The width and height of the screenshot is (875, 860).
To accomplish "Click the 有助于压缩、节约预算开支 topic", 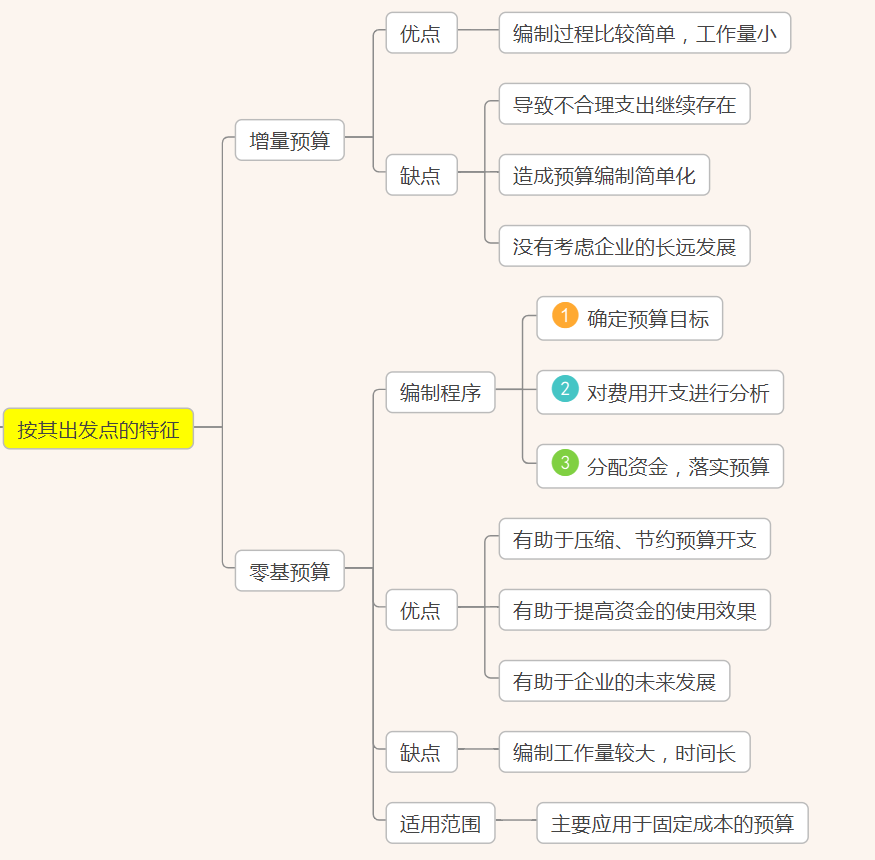I will pyautogui.click(x=634, y=540).
